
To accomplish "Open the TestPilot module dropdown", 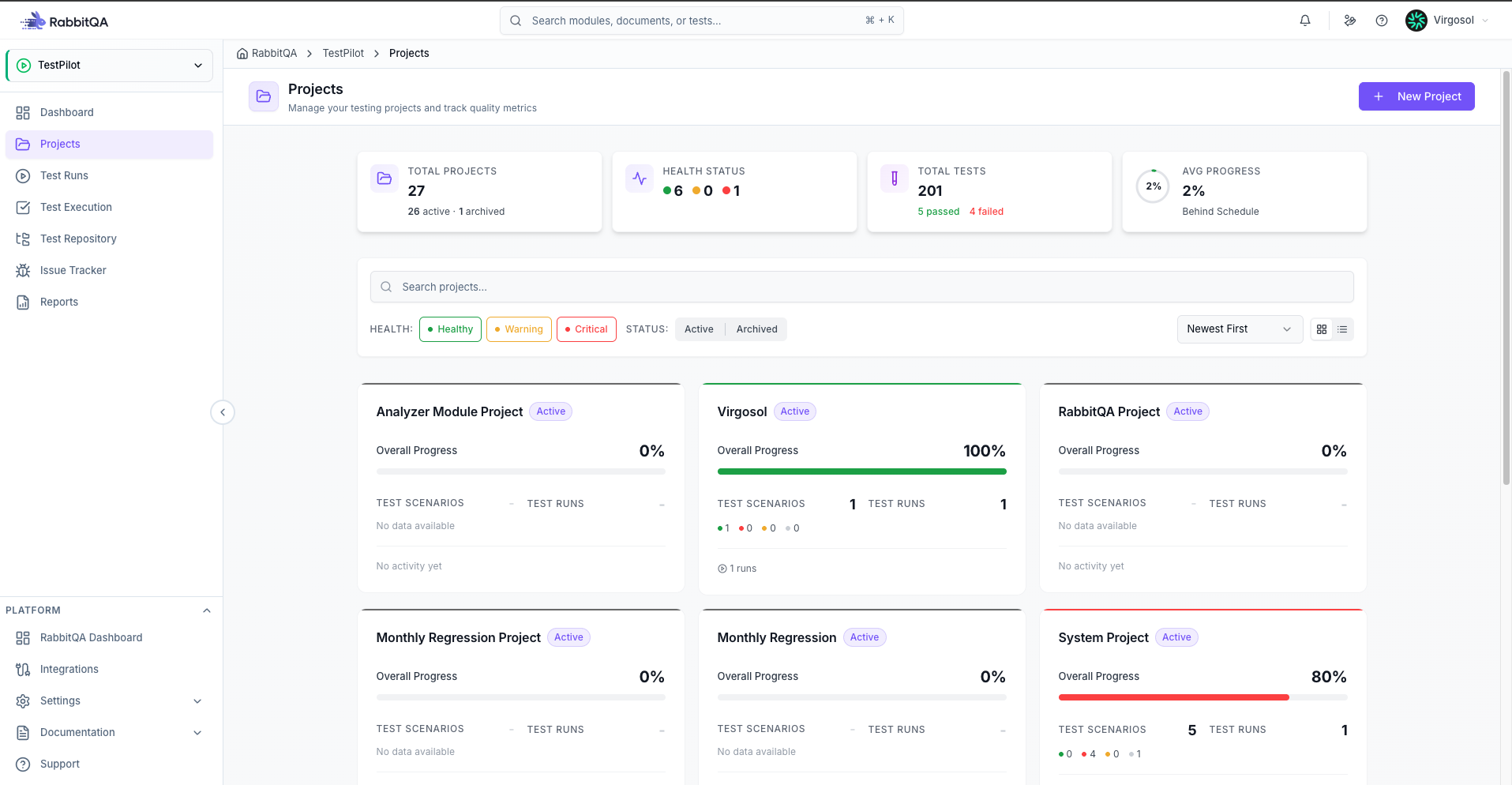I will (110, 66).
